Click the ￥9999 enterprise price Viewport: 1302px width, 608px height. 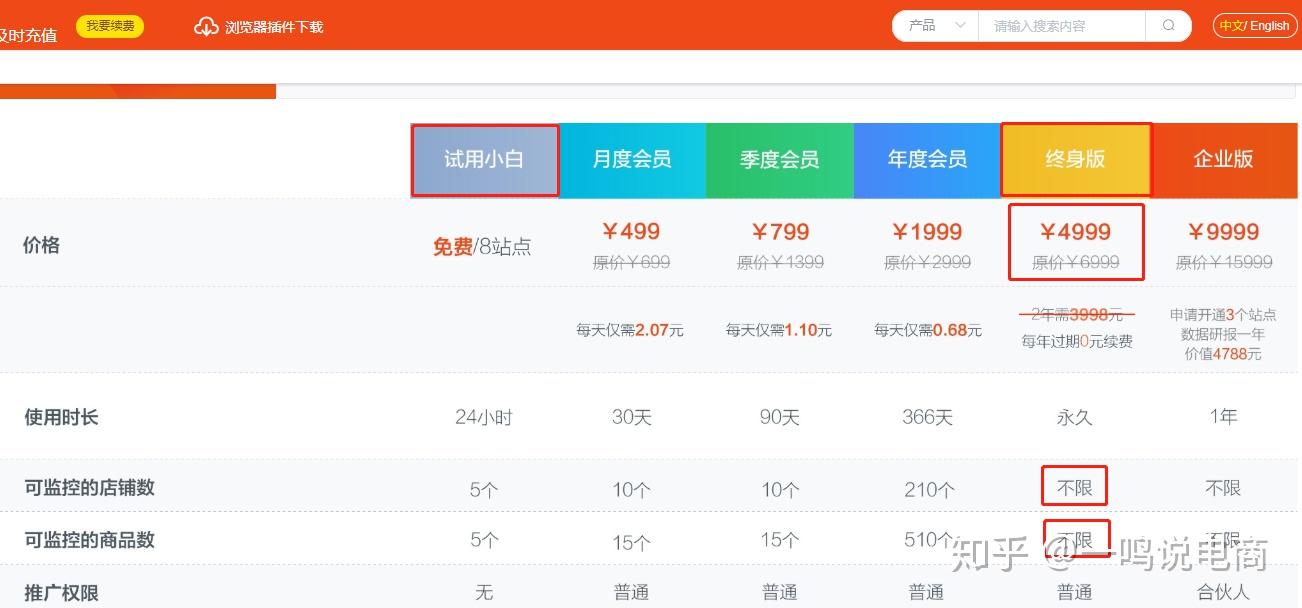click(1224, 232)
